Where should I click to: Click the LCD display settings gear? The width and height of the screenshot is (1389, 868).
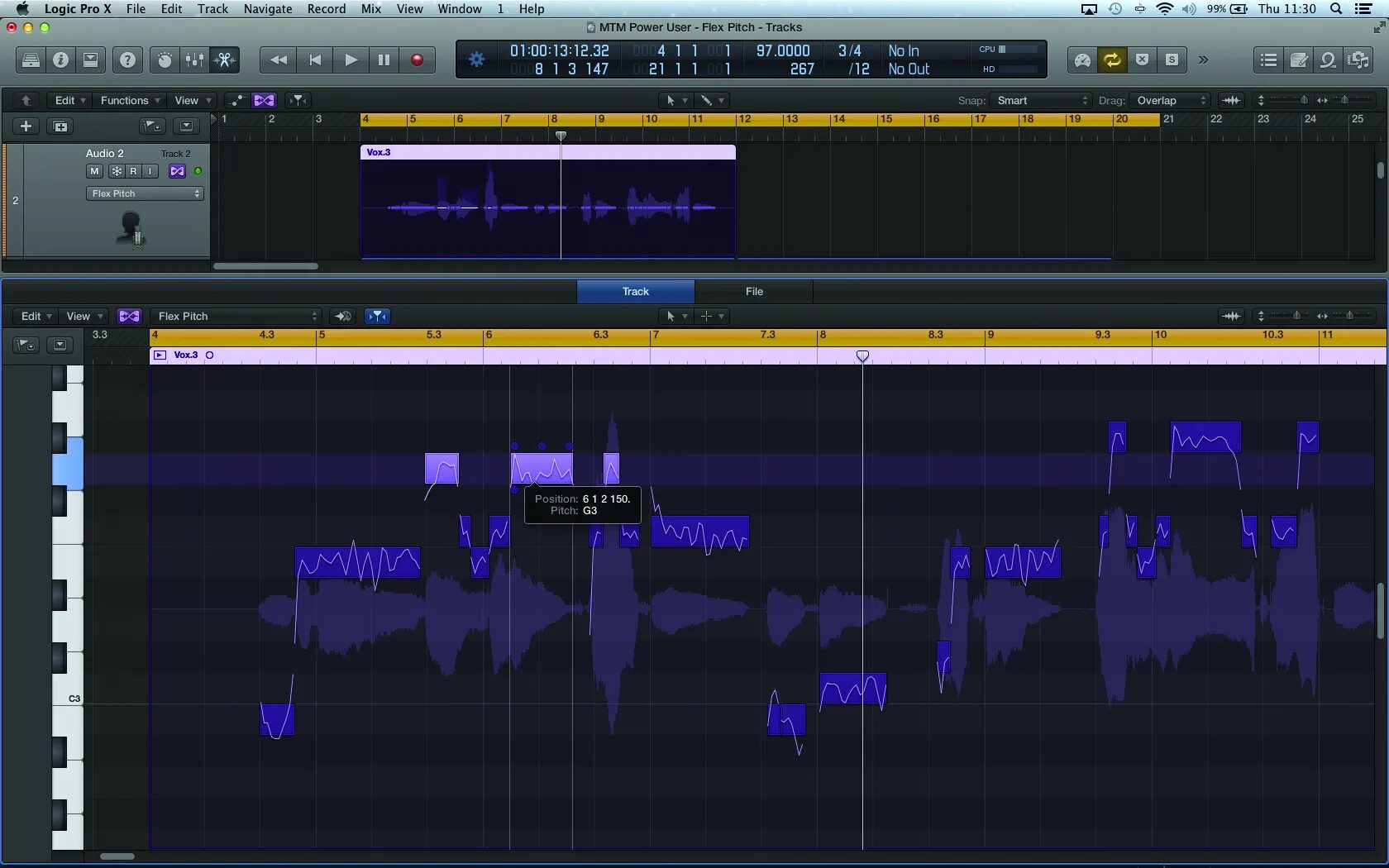click(477, 60)
